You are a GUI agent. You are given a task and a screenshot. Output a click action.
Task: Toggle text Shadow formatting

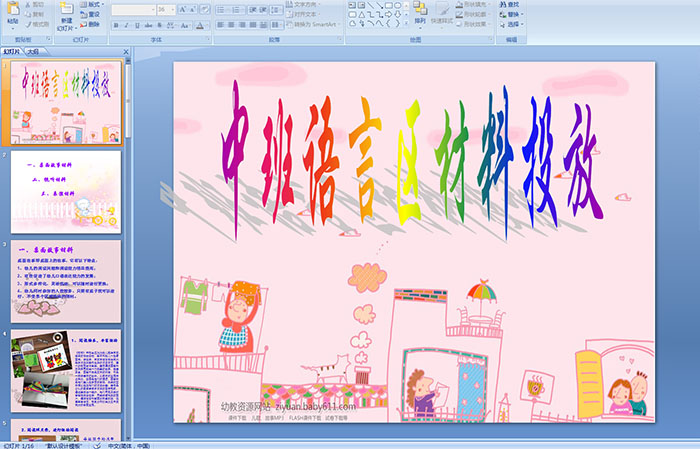[x=159, y=25]
